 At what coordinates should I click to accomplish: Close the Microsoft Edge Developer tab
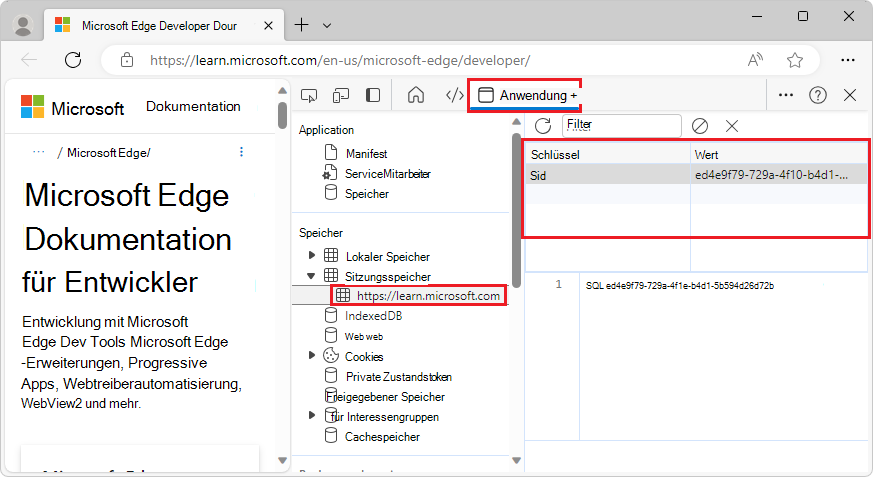tap(268, 26)
